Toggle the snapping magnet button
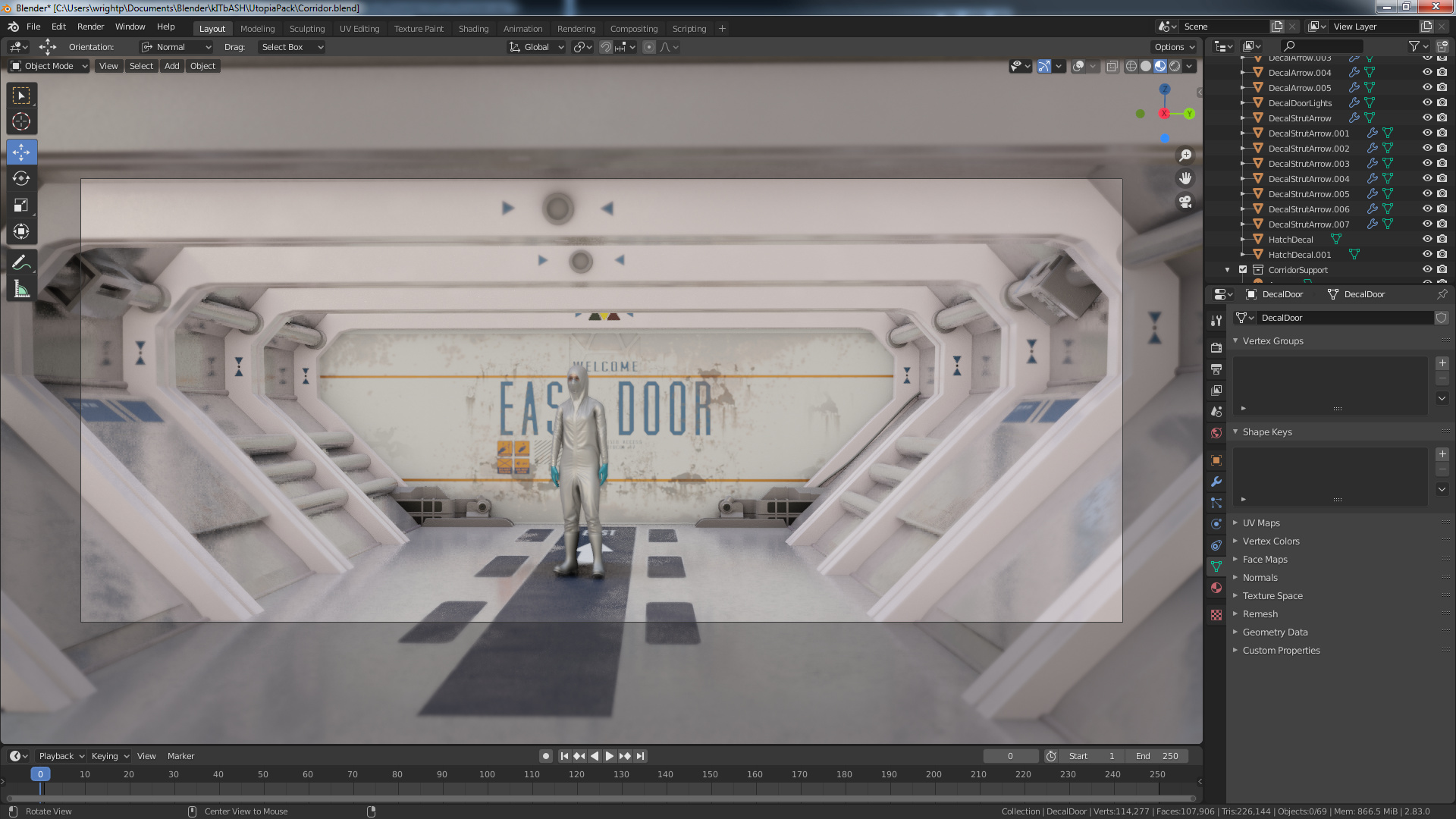Image resolution: width=1456 pixels, height=819 pixels. (606, 47)
